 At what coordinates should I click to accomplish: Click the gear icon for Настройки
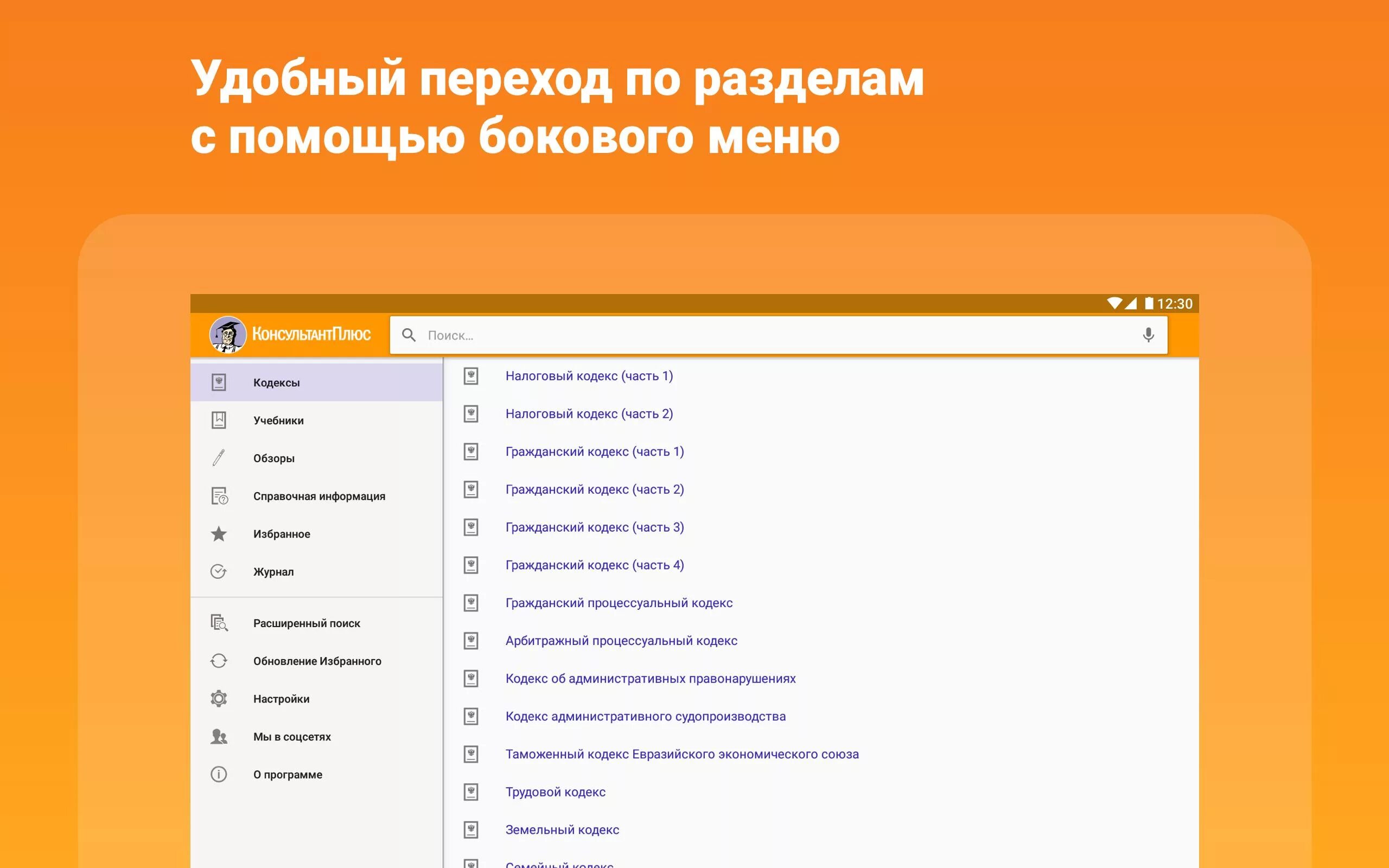point(219,699)
